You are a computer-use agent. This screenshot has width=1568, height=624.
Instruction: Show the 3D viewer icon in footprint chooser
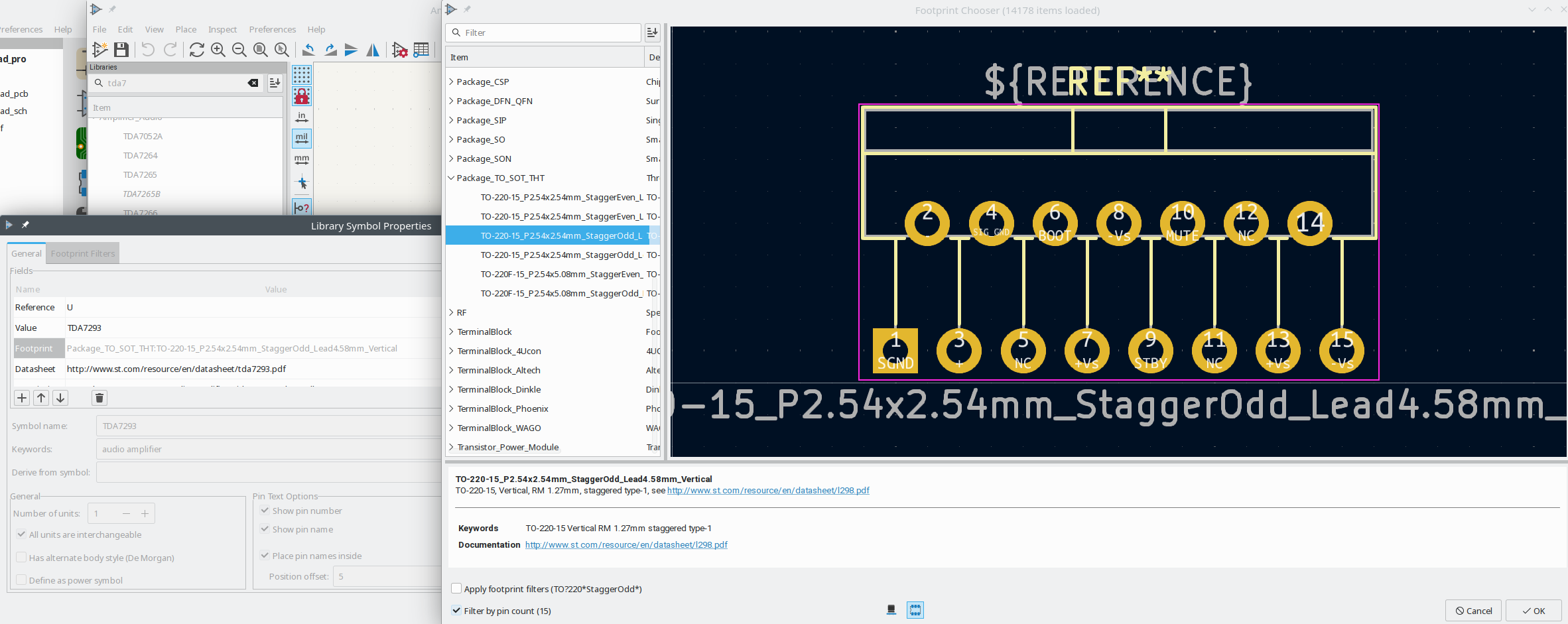tap(891, 610)
